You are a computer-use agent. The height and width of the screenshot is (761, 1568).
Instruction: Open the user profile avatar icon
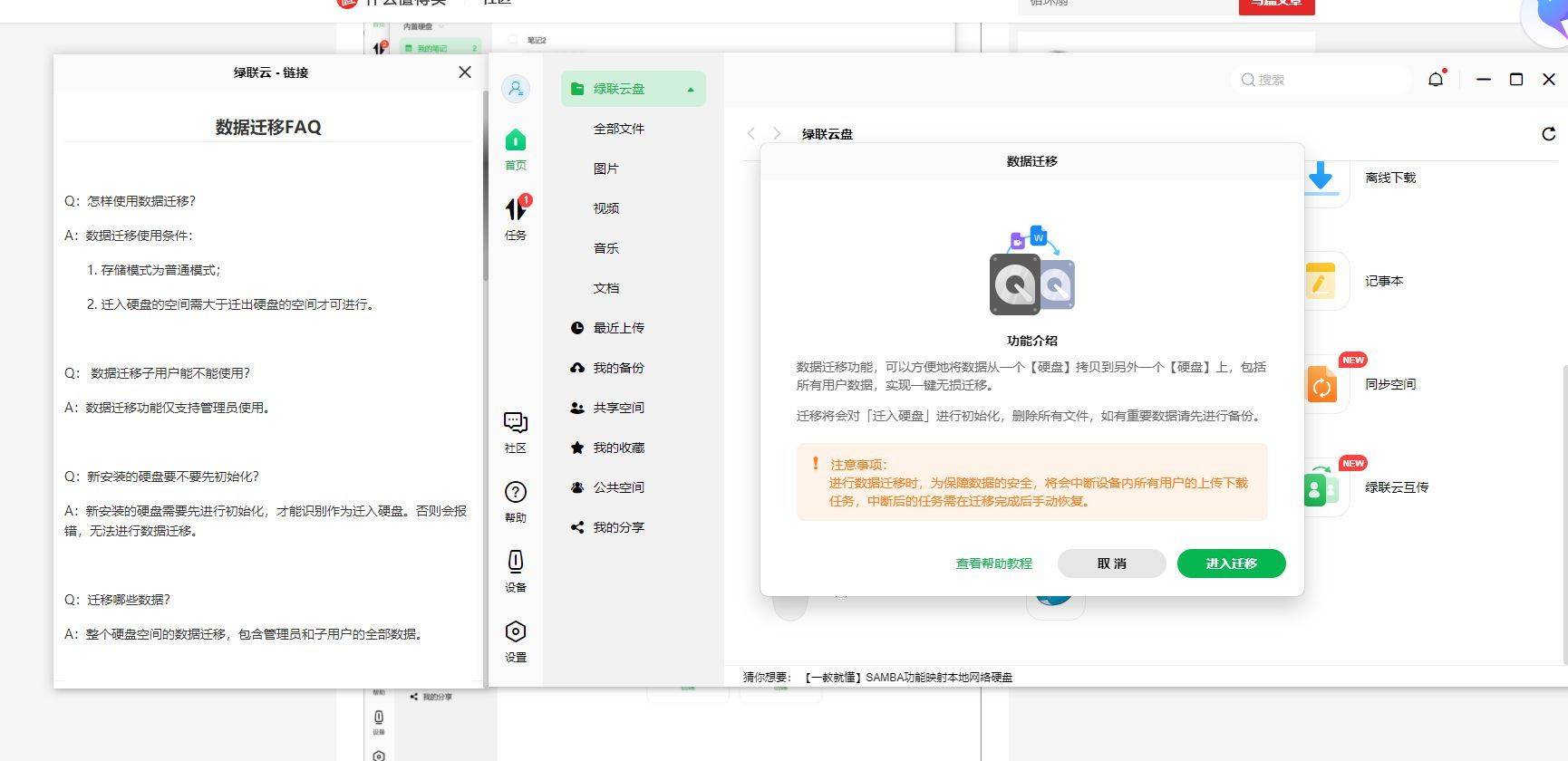tap(515, 89)
